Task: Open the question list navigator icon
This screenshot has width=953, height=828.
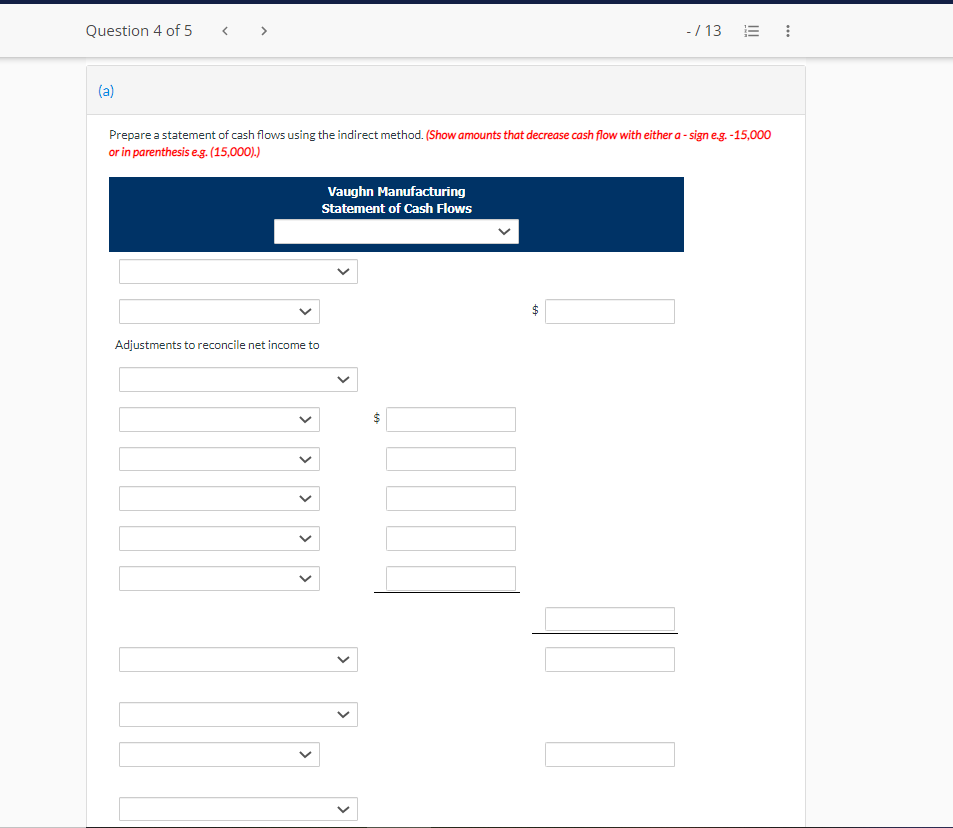Action: click(x=751, y=31)
